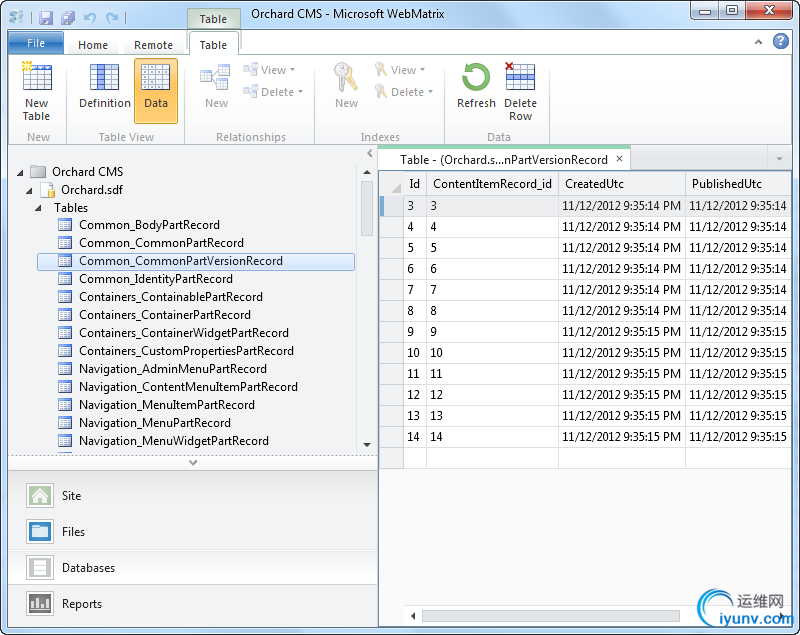
Task: Select Common_IdentityPartRecord table
Action: [x=156, y=279]
